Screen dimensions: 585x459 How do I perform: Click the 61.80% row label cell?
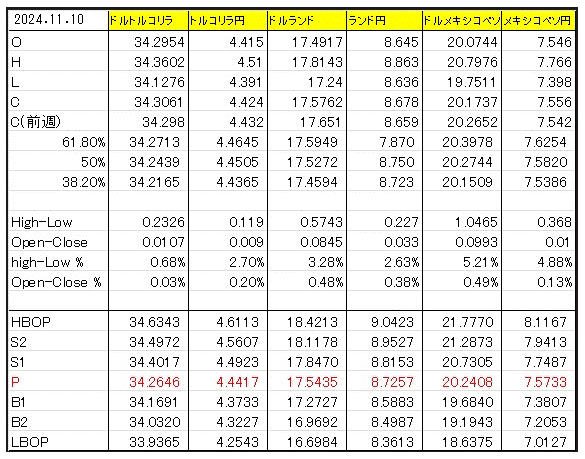coord(58,142)
